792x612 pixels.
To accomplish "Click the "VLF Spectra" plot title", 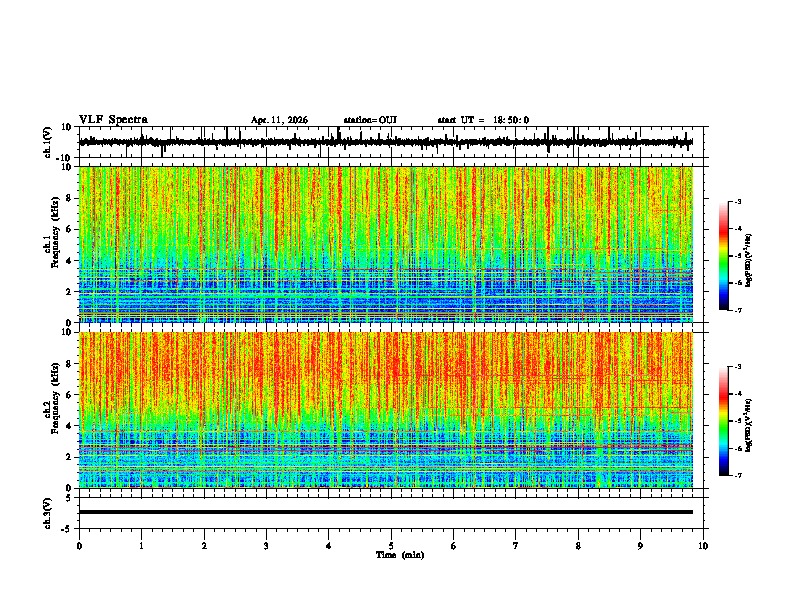I will pyautogui.click(x=113, y=120).
